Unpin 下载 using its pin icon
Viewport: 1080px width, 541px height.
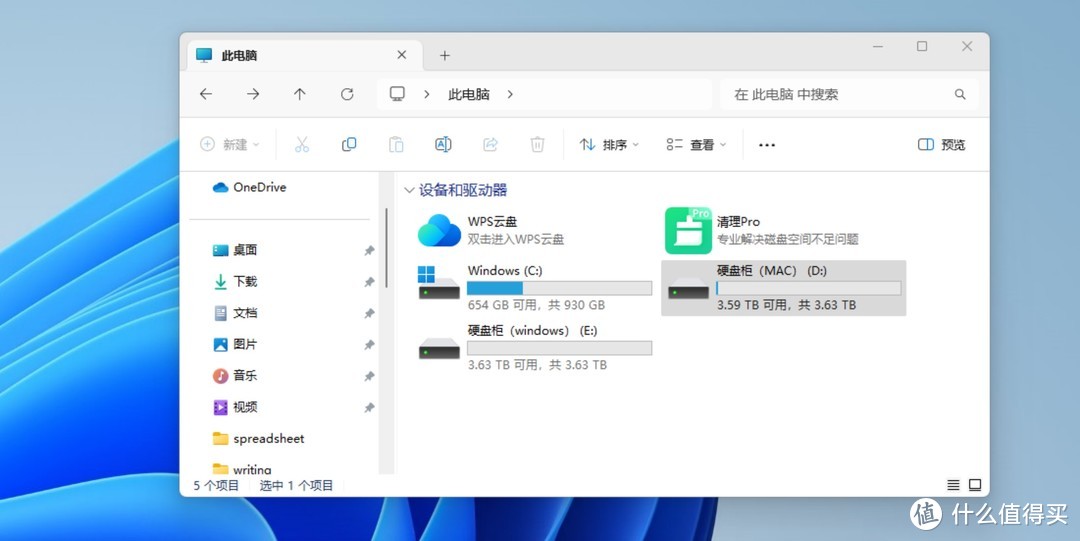369,282
